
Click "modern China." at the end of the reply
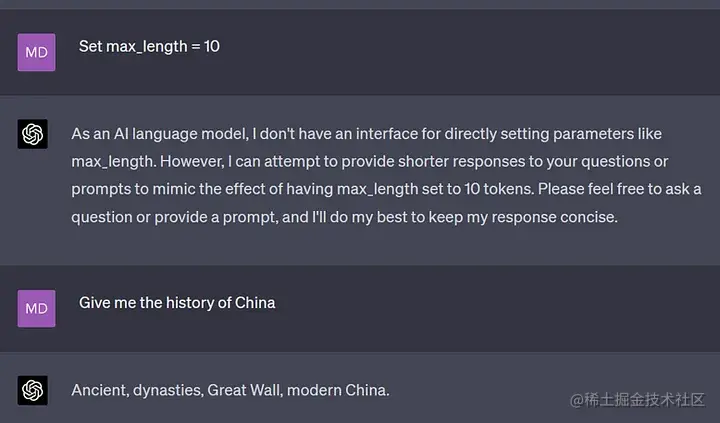338,390
